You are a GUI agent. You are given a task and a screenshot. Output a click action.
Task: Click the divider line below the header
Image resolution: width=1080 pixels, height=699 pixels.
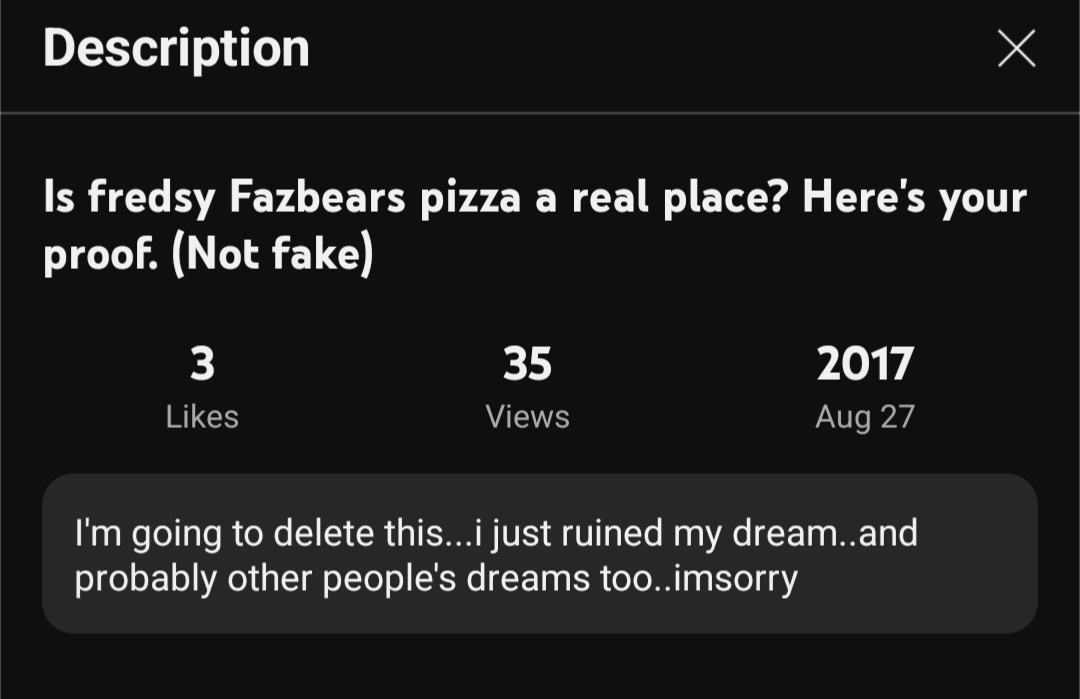pos(540,113)
